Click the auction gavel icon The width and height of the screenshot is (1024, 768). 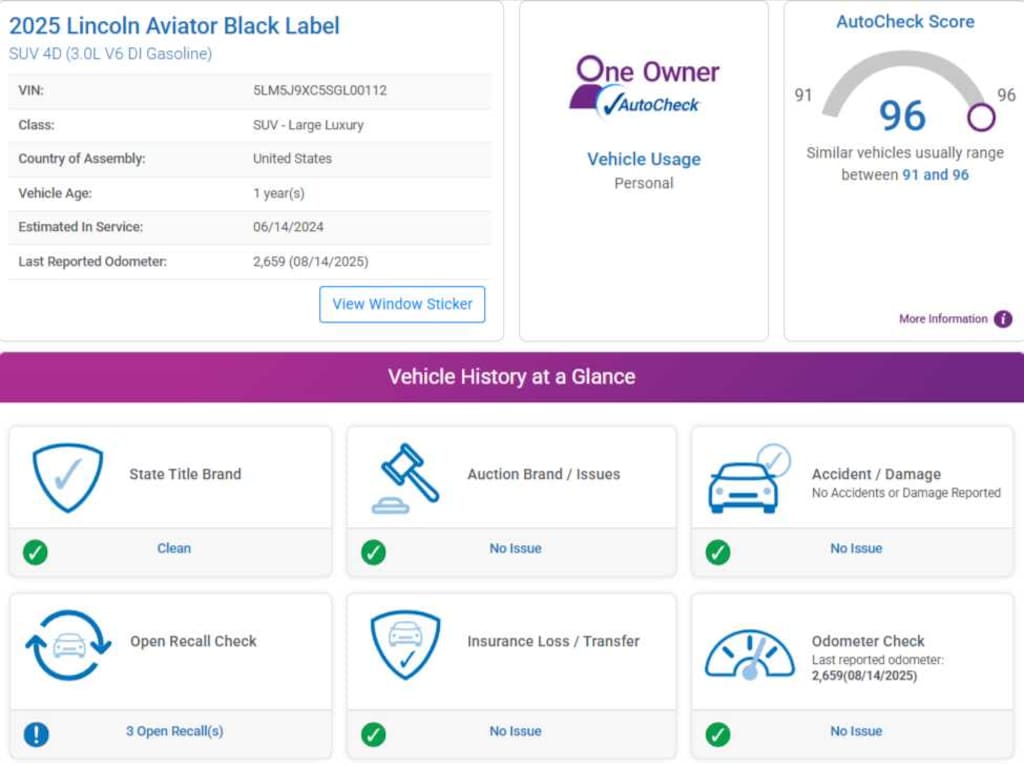405,478
